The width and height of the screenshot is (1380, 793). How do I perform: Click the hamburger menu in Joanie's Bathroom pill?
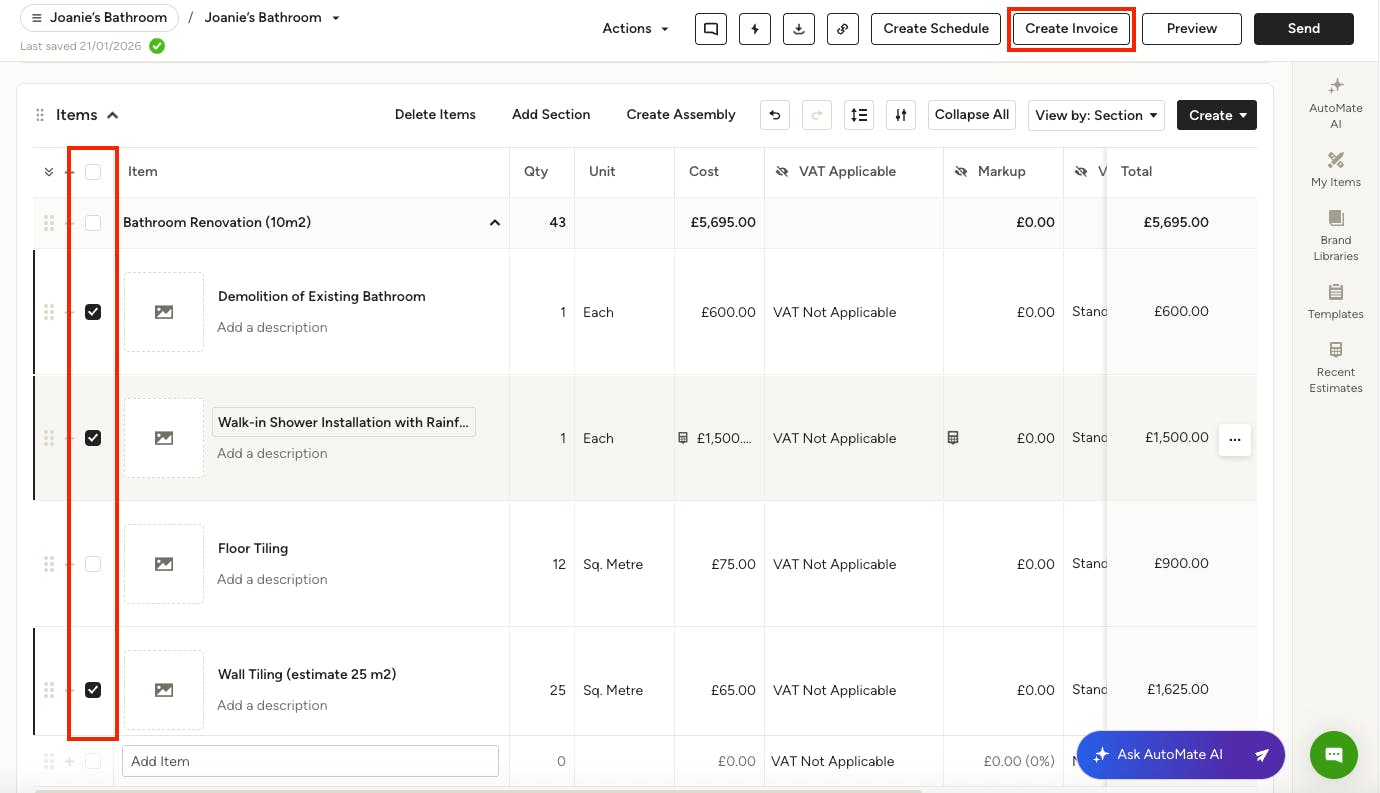click(37, 18)
